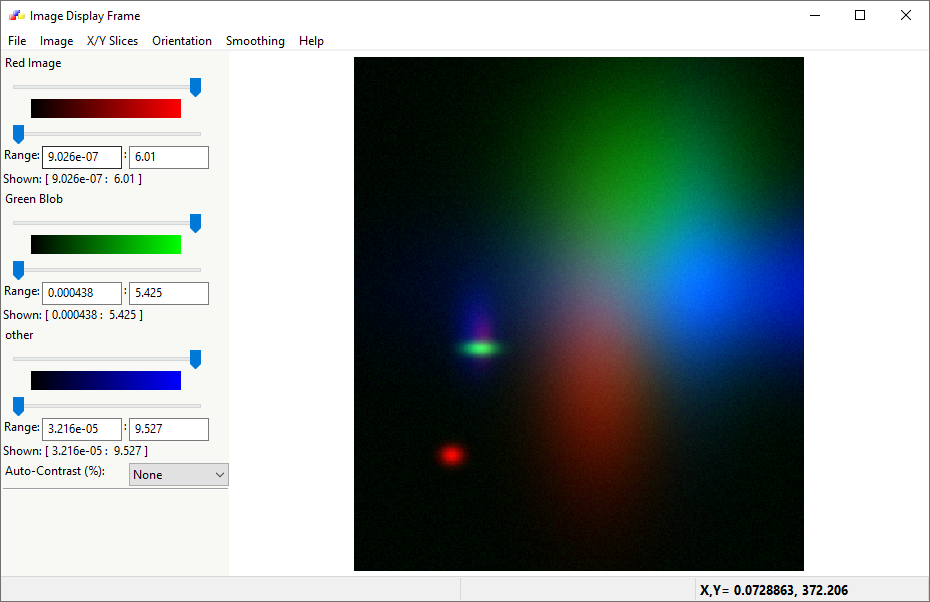Click the blue colormap gradient bar
This screenshot has height=602, width=930.
click(106, 381)
